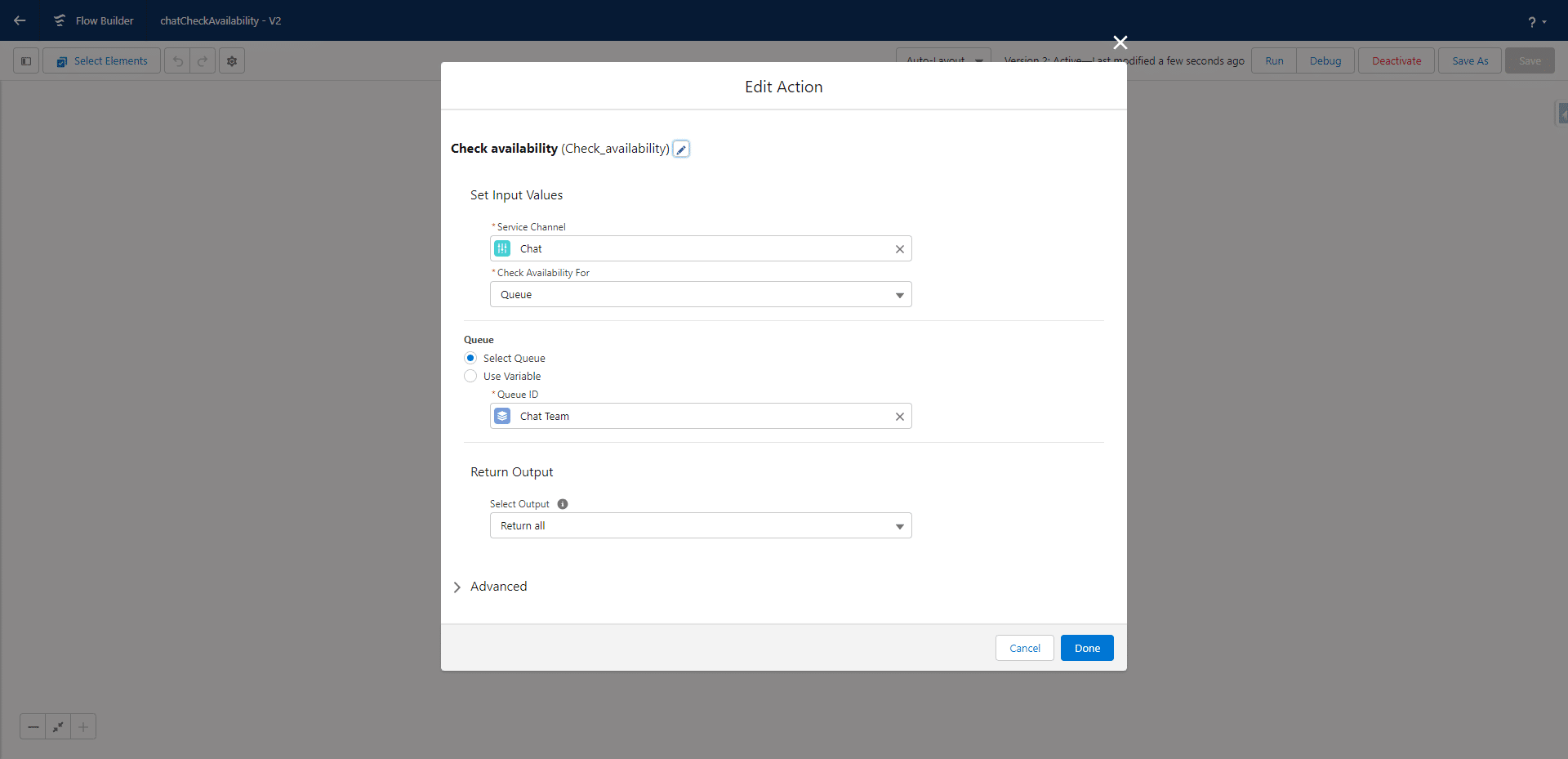Open the Select Output dropdown
1568x759 pixels.
pyautogui.click(x=701, y=525)
